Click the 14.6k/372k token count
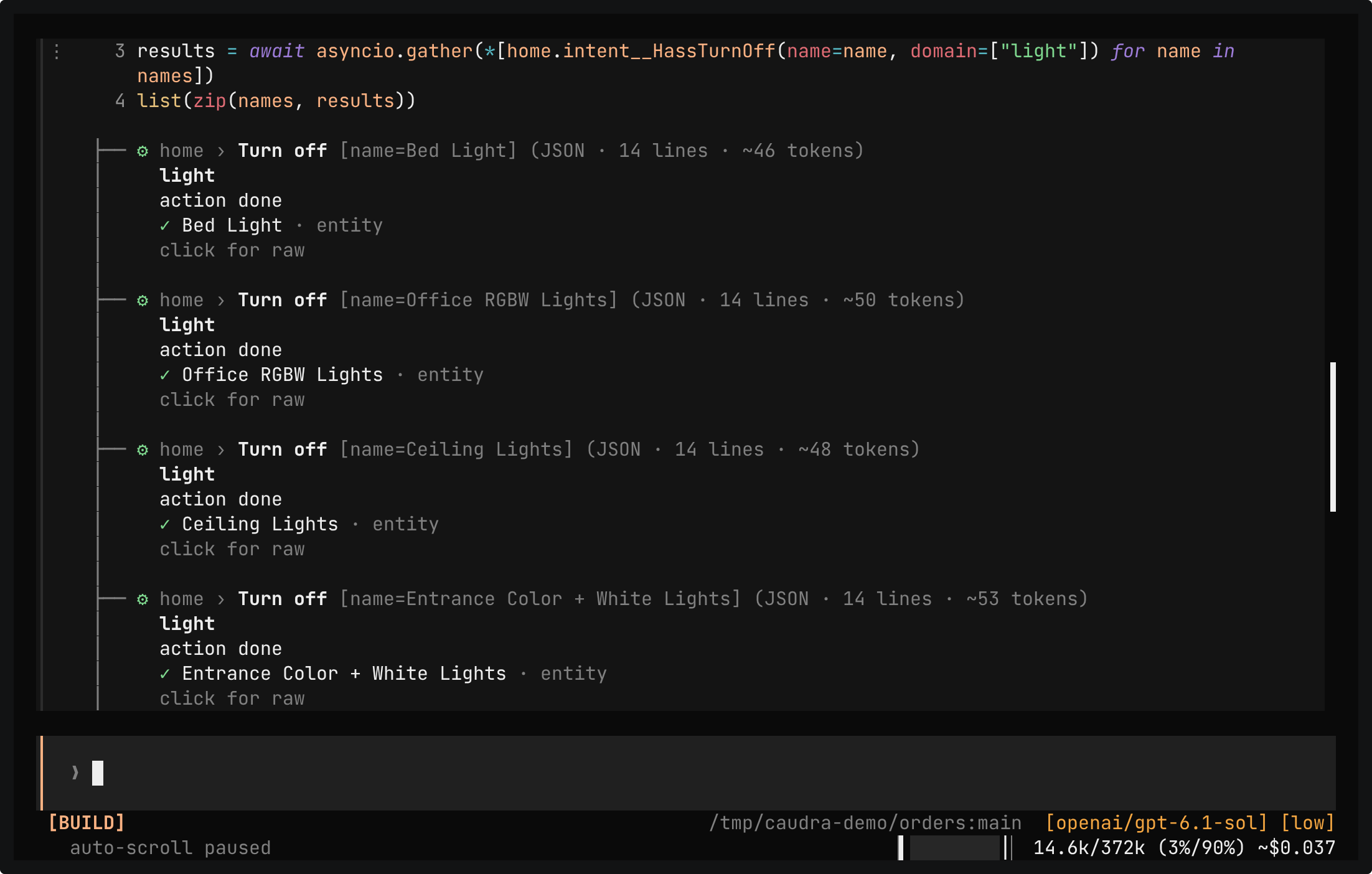Screen dimensions: 1372x874 click(x=1089, y=848)
